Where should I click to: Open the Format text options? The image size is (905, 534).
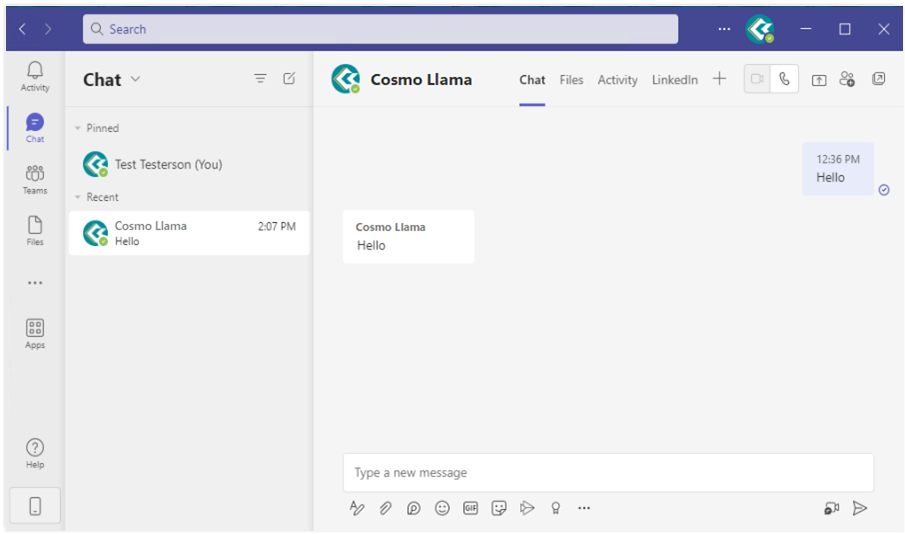357,508
